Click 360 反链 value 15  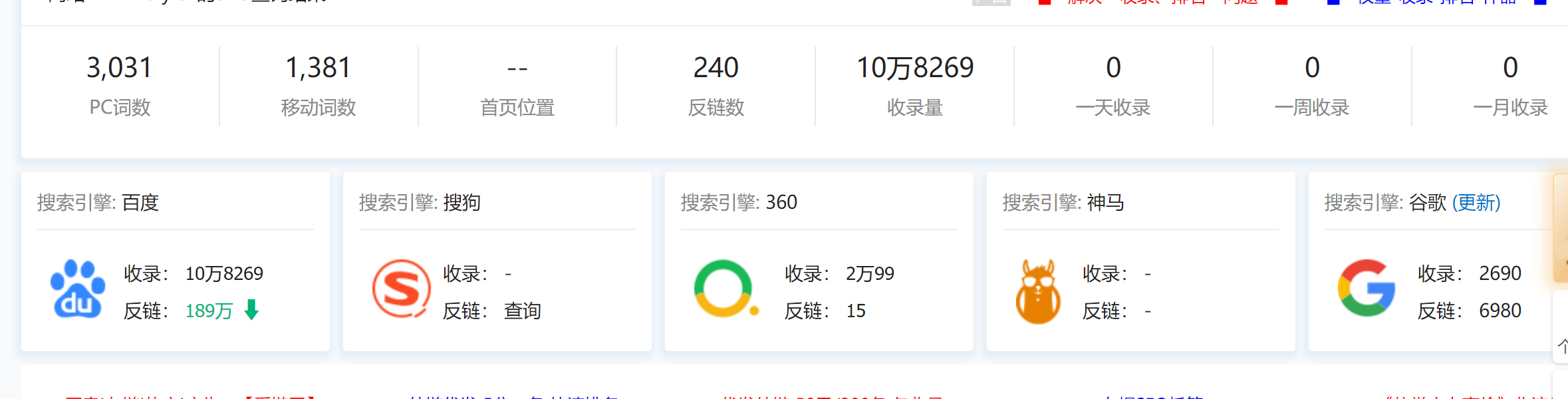(x=856, y=311)
